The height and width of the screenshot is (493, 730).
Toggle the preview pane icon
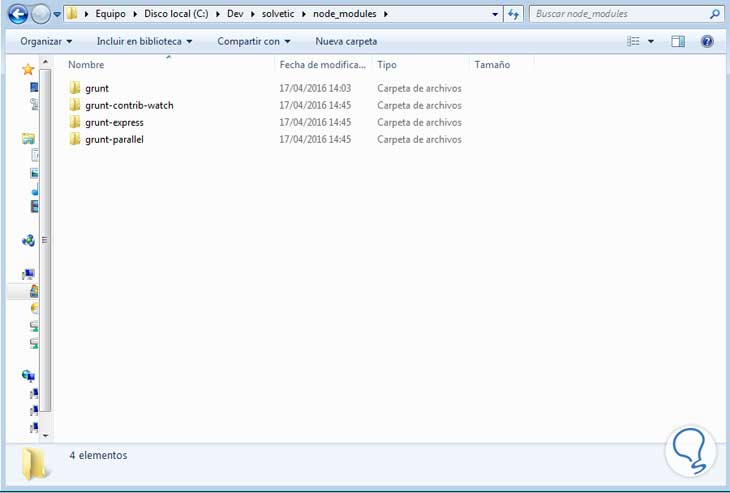pyautogui.click(x=678, y=41)
